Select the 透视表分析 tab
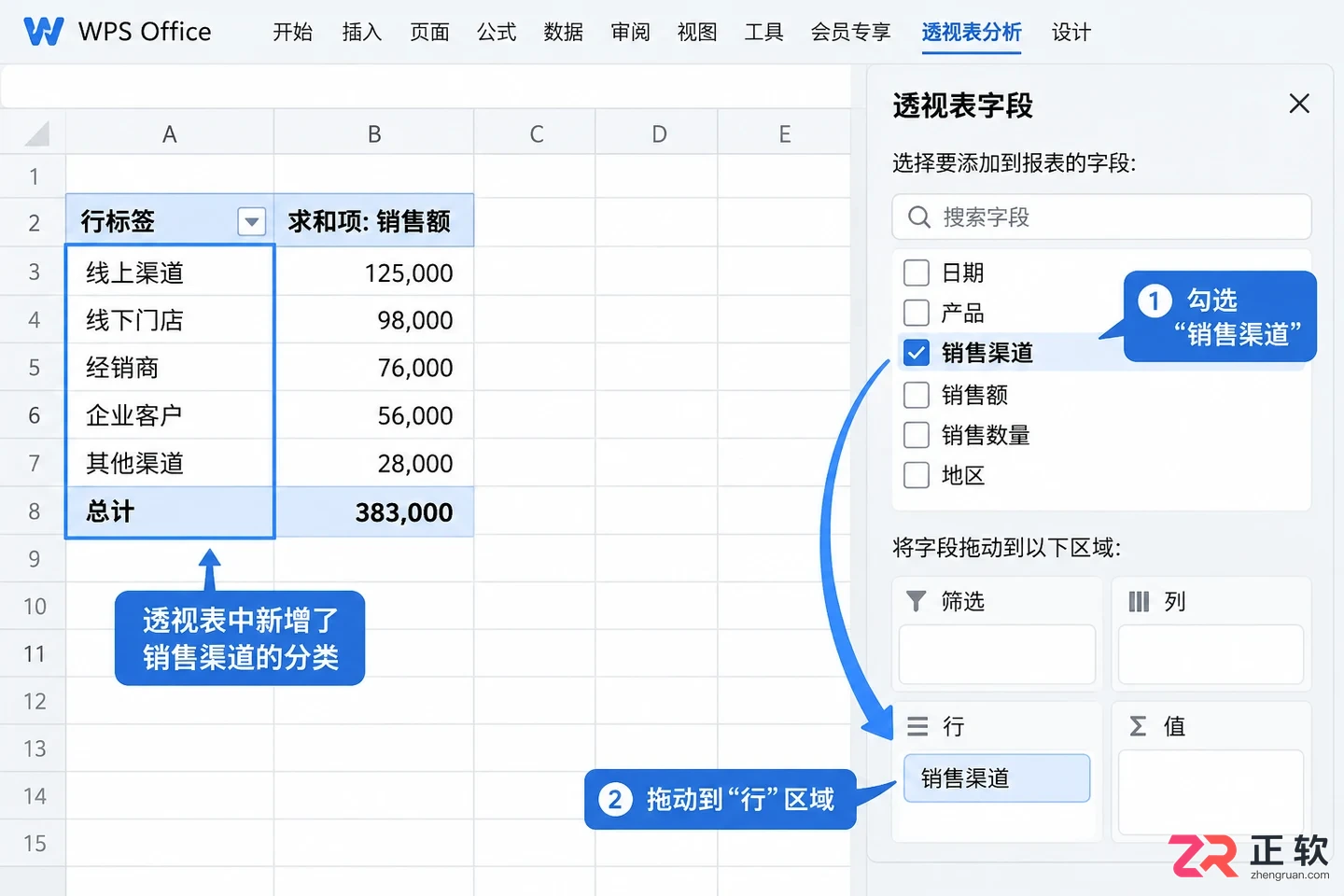The image size is (1344, 896). [972, 33]
